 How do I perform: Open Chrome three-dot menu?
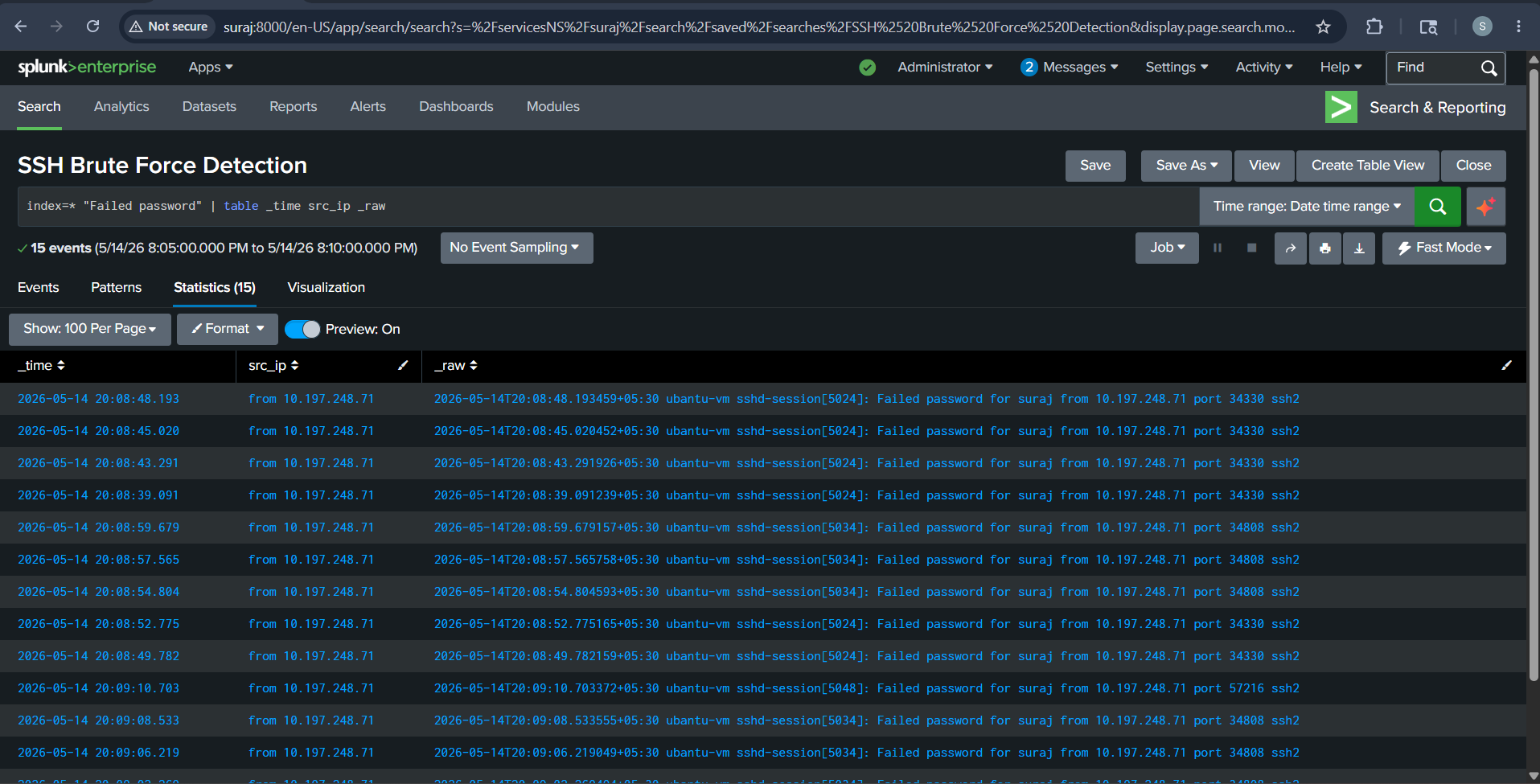[1518, 27]
